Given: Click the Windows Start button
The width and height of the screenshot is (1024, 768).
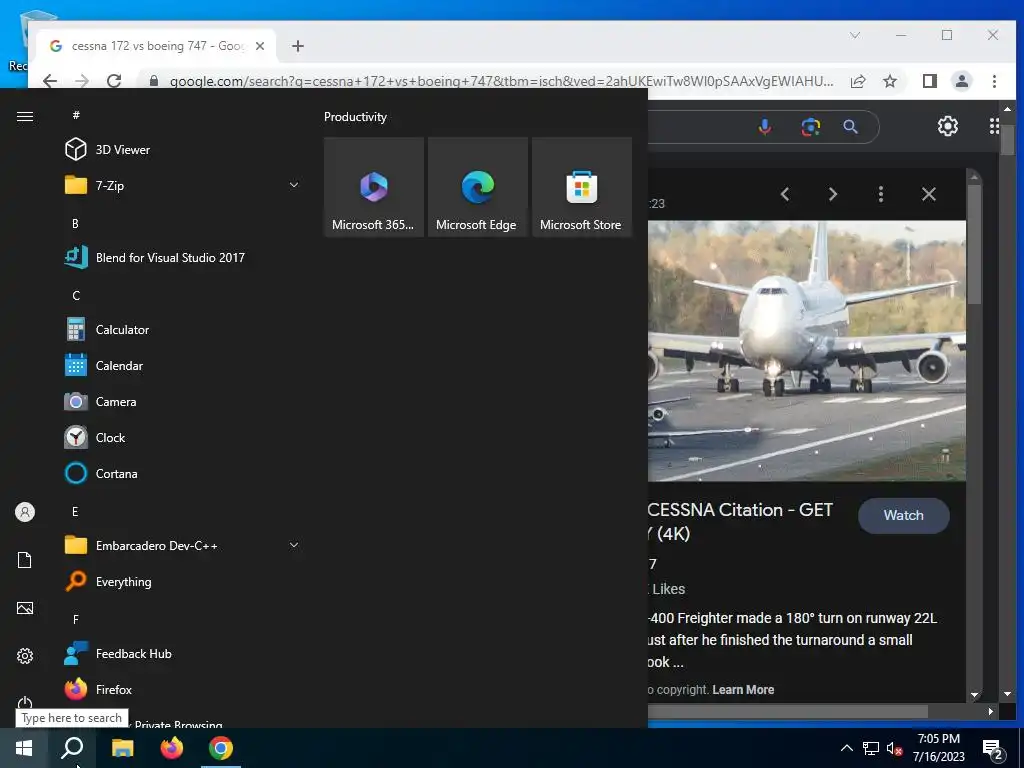Looking at the screenshot, I should (x=24, y=748).
